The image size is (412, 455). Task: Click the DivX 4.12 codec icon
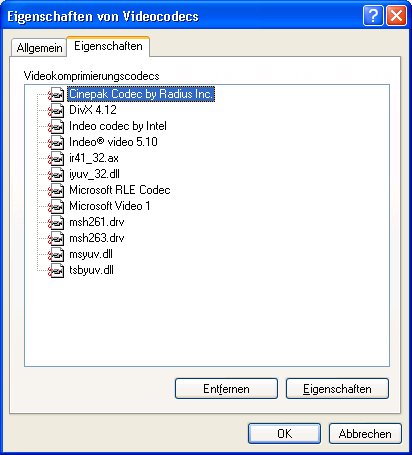point(56,111)
